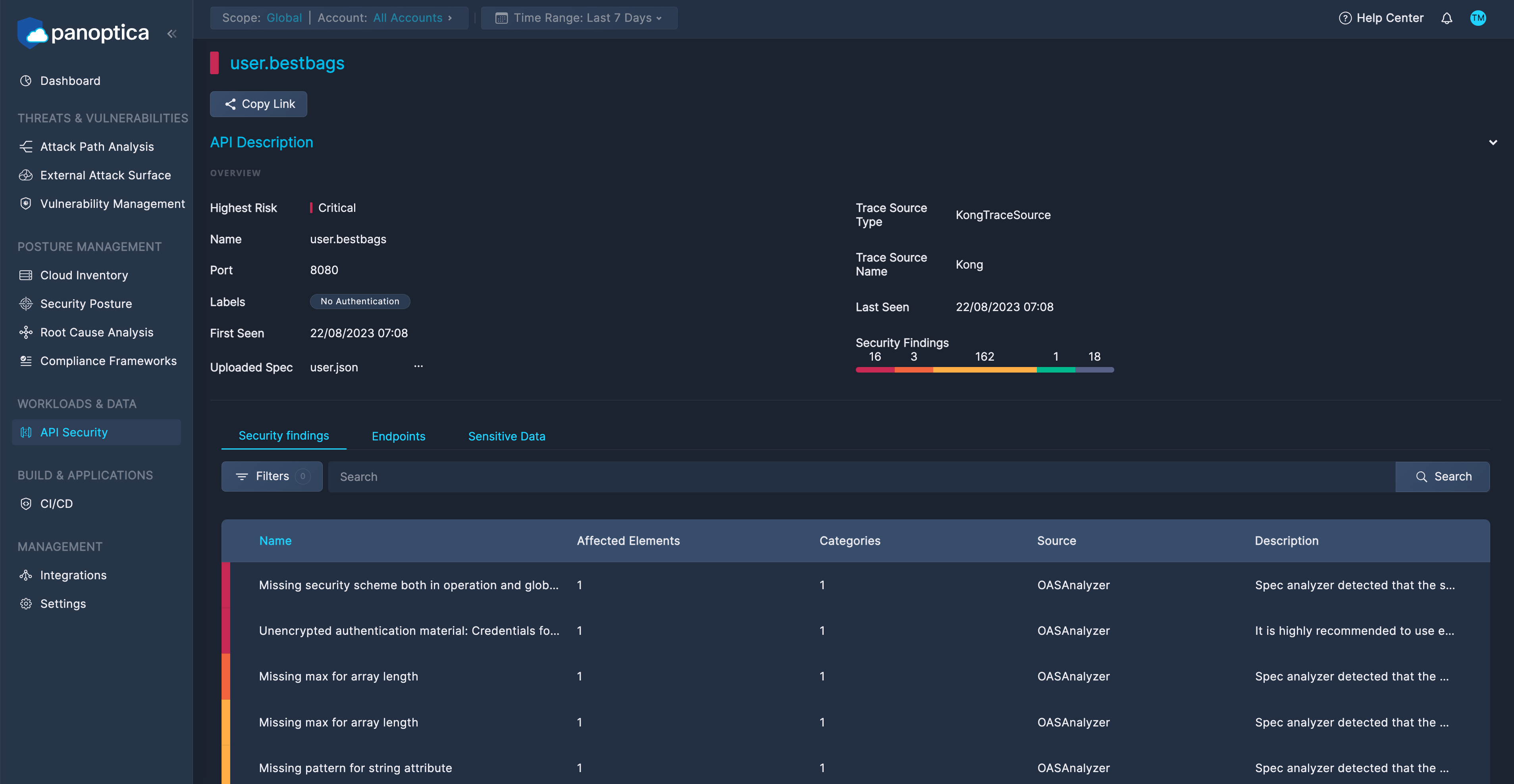Open Attack Path Analysis in the sidebar
The image size is (1514, 784).
(97, 146)
